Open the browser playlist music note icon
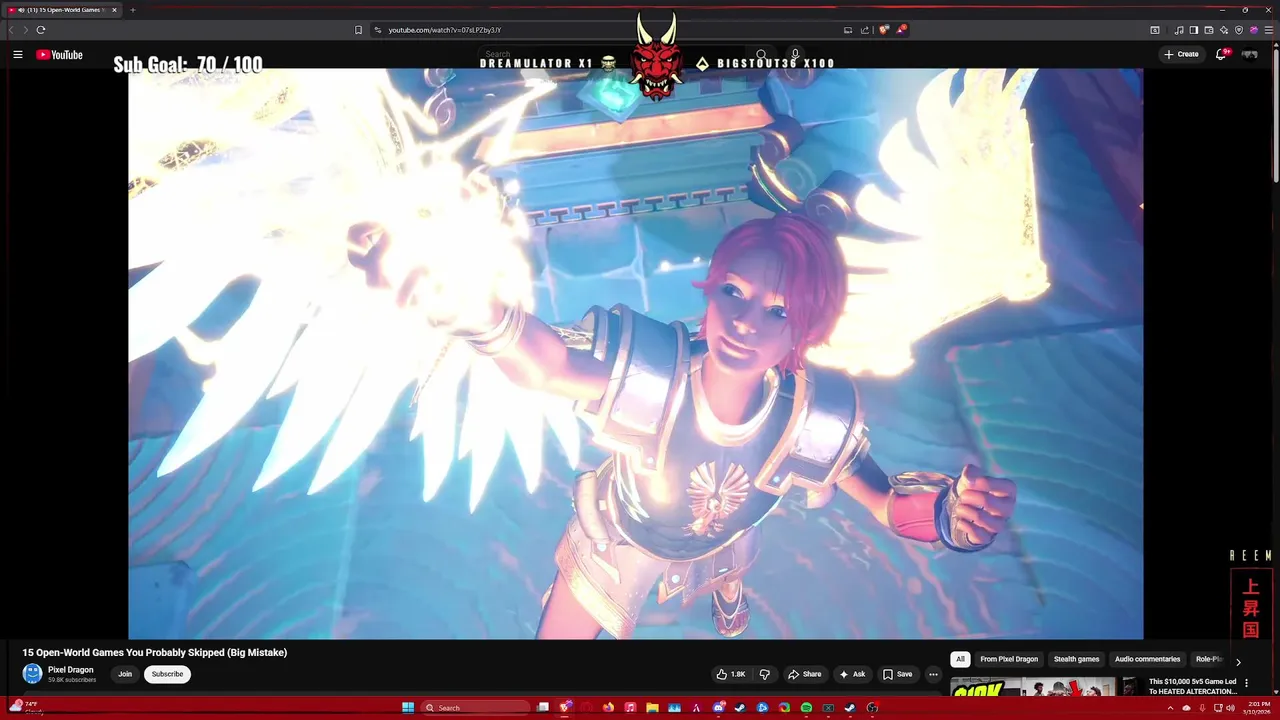Viewport: 1280px width, 720px height. click(x=1179, y=30)
